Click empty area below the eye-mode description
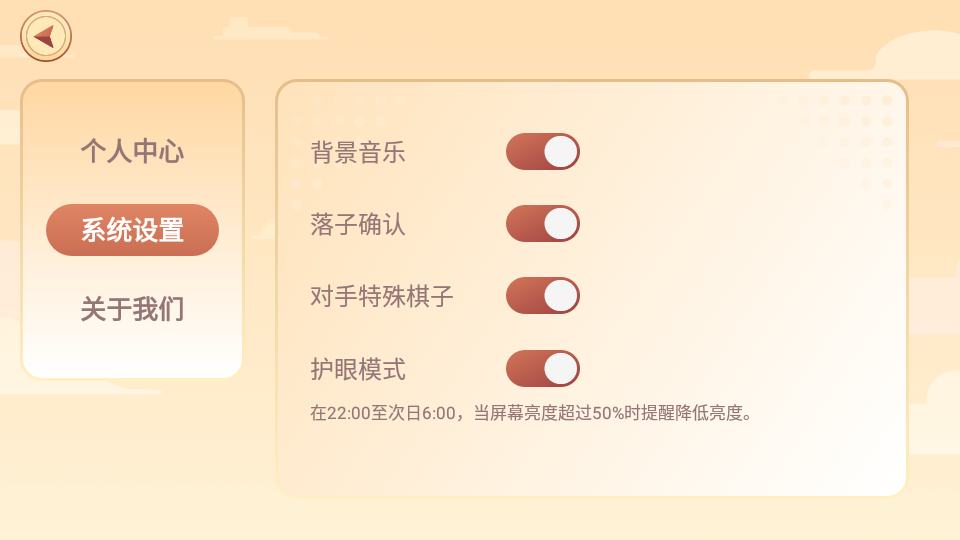Image resolution: width=960 pixels, height=540 pixels. coord(590,460)
